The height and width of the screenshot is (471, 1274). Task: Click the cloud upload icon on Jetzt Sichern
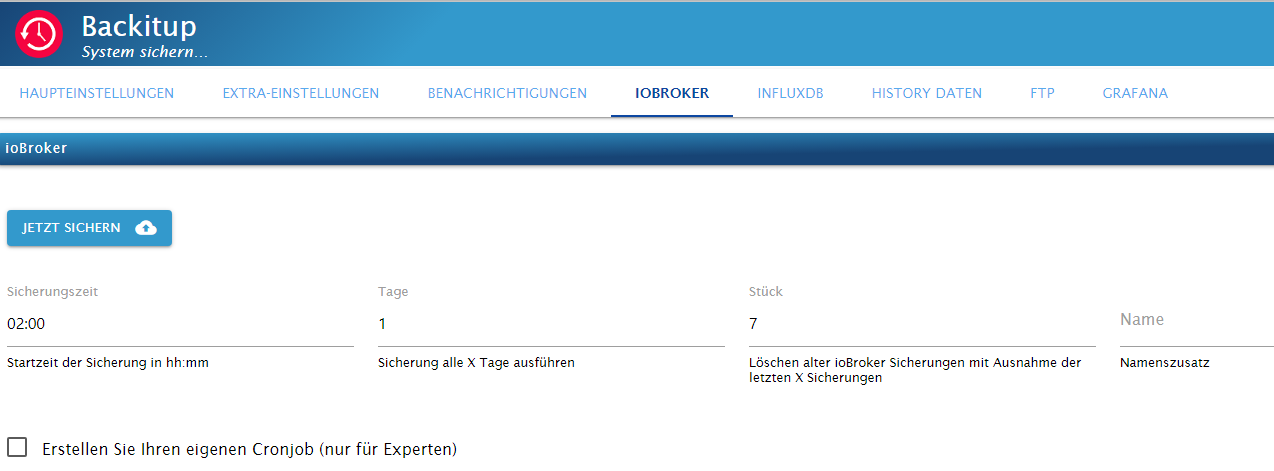pyautogui.click(x=146, y=228)
